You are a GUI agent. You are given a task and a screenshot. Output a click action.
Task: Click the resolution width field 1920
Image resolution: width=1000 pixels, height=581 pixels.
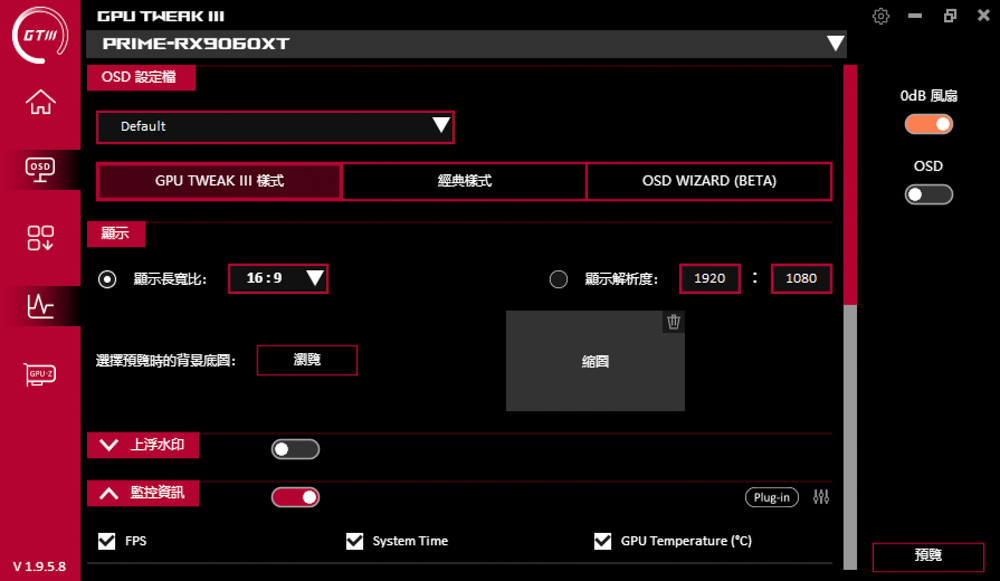pos(710,278)
